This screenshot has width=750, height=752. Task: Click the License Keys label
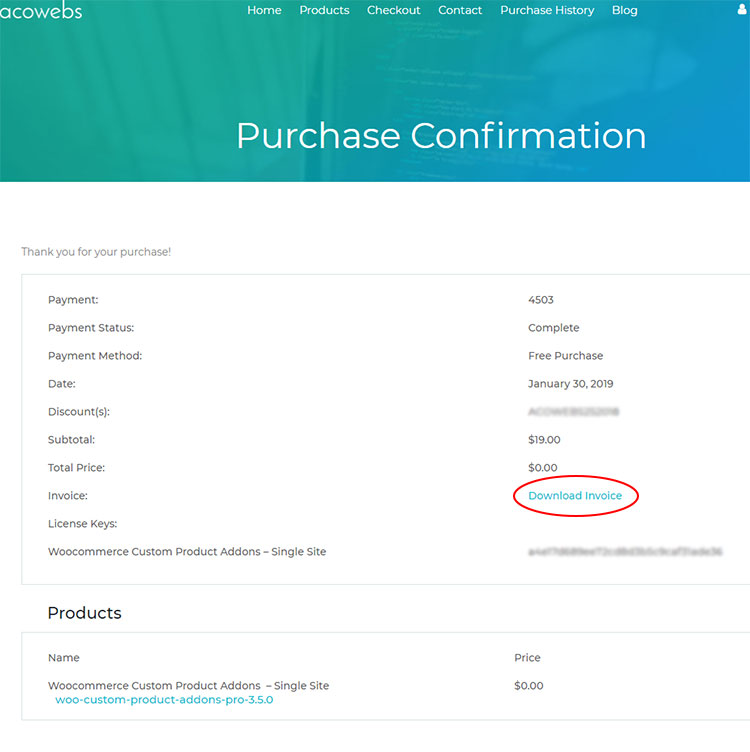82,524
